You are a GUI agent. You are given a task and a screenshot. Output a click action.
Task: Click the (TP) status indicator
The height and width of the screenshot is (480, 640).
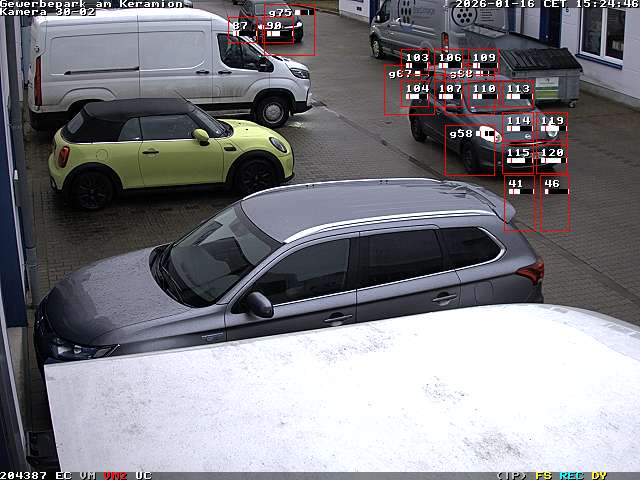click(511, 475)
